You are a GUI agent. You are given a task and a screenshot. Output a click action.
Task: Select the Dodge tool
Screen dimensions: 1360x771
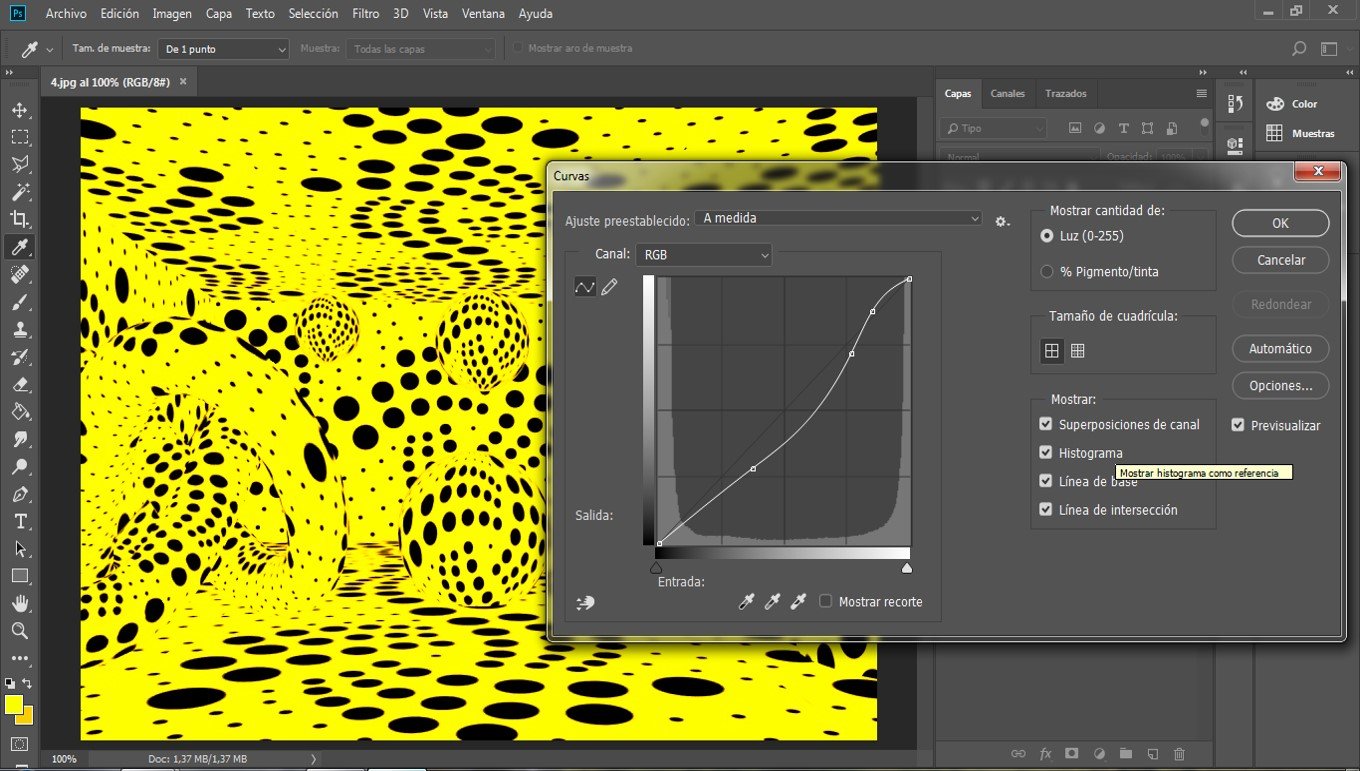click(x=19, y=467)
